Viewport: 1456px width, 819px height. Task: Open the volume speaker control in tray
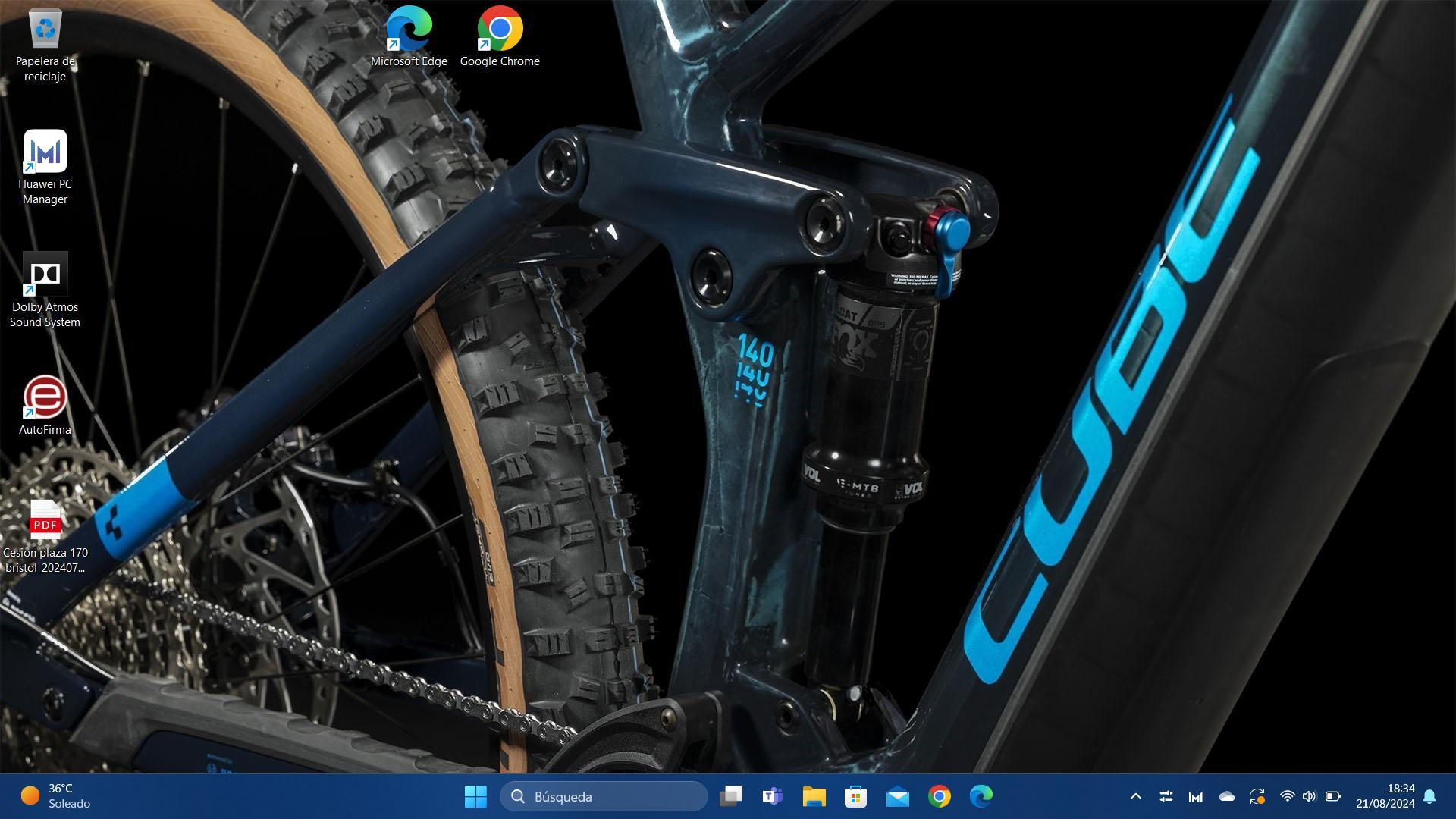tap(1309, 796)
